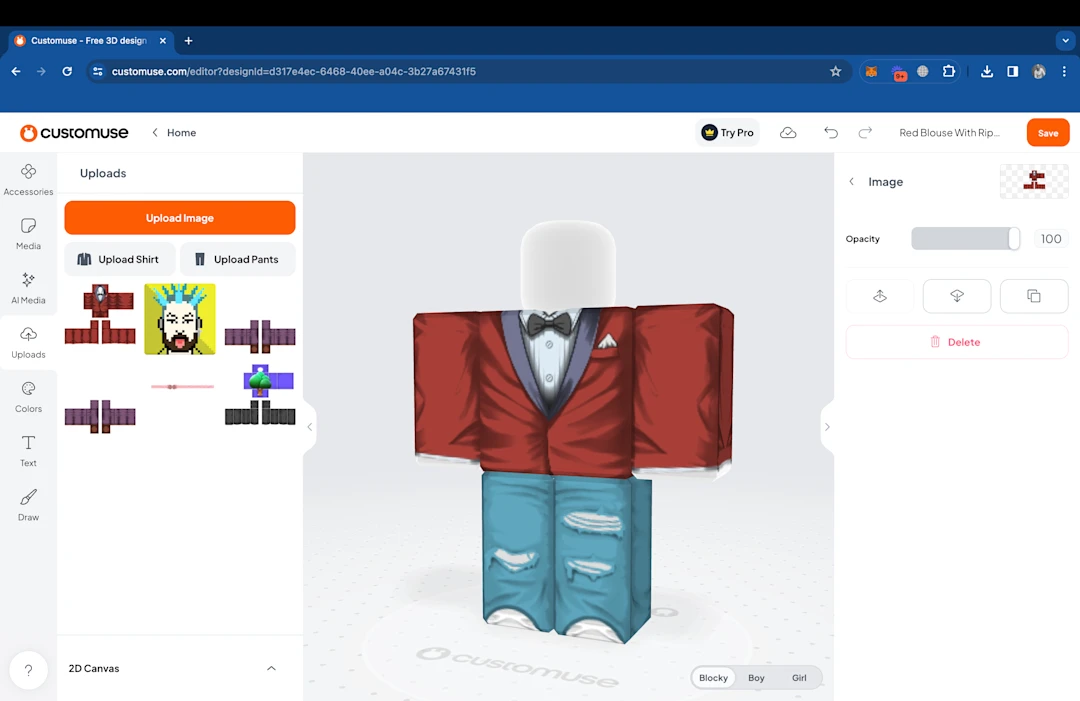The image size is (1080, 701).
Task: Adjust the Opacity slider
Action: point(966,239)
